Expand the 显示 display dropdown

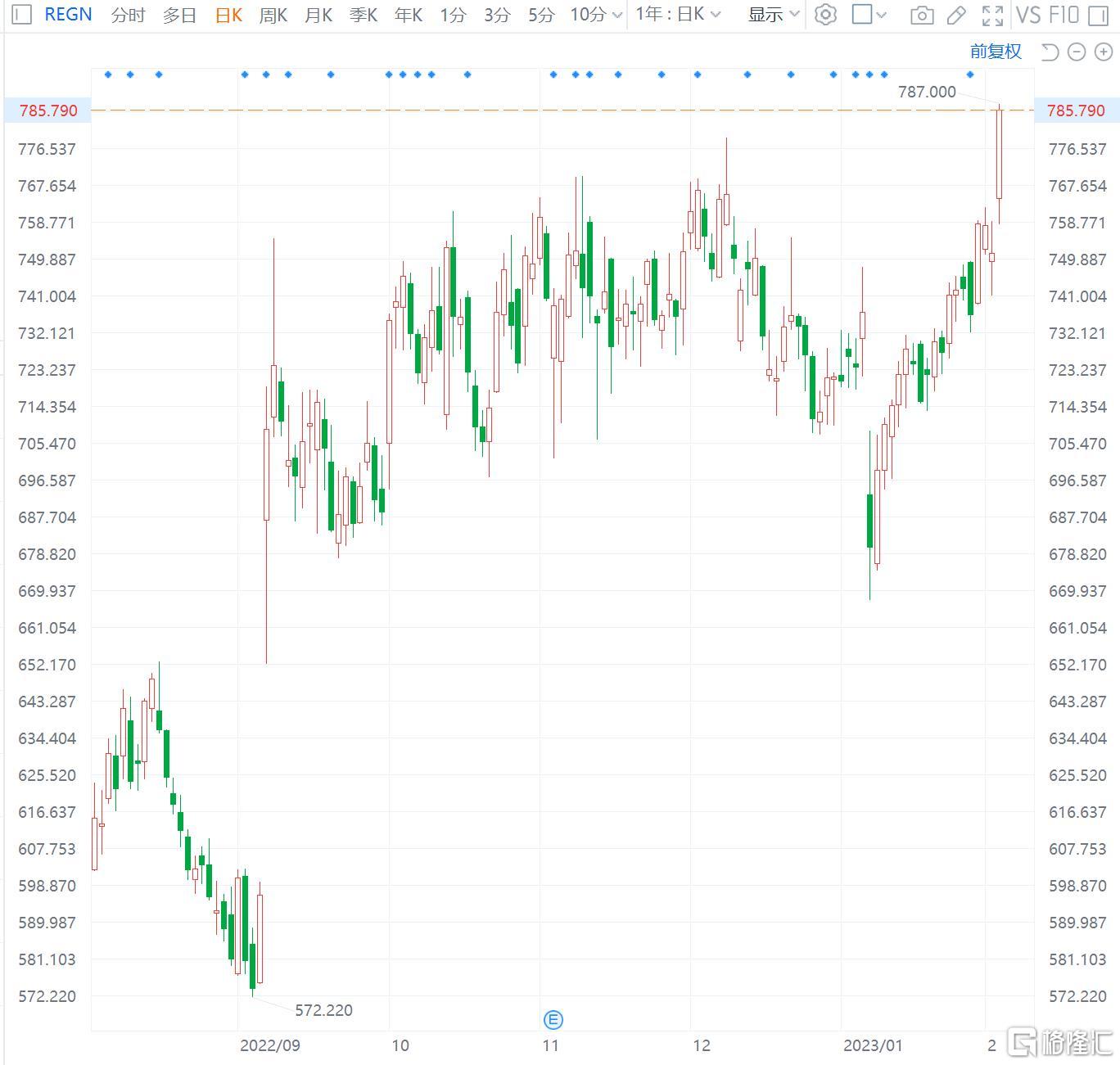coord(773,15)
